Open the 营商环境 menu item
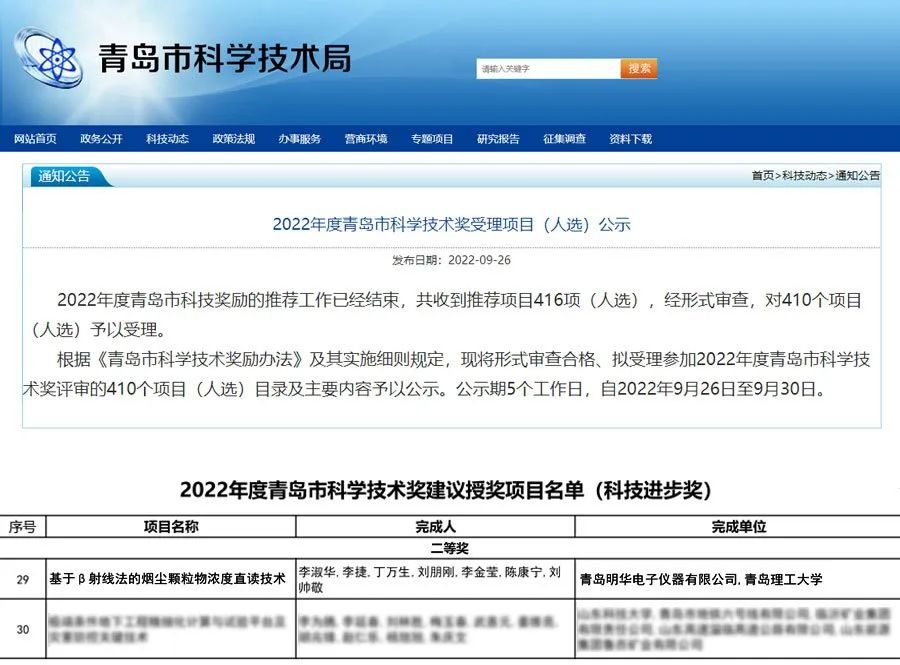This screenshot has height=665, width=900. (366, 139)
